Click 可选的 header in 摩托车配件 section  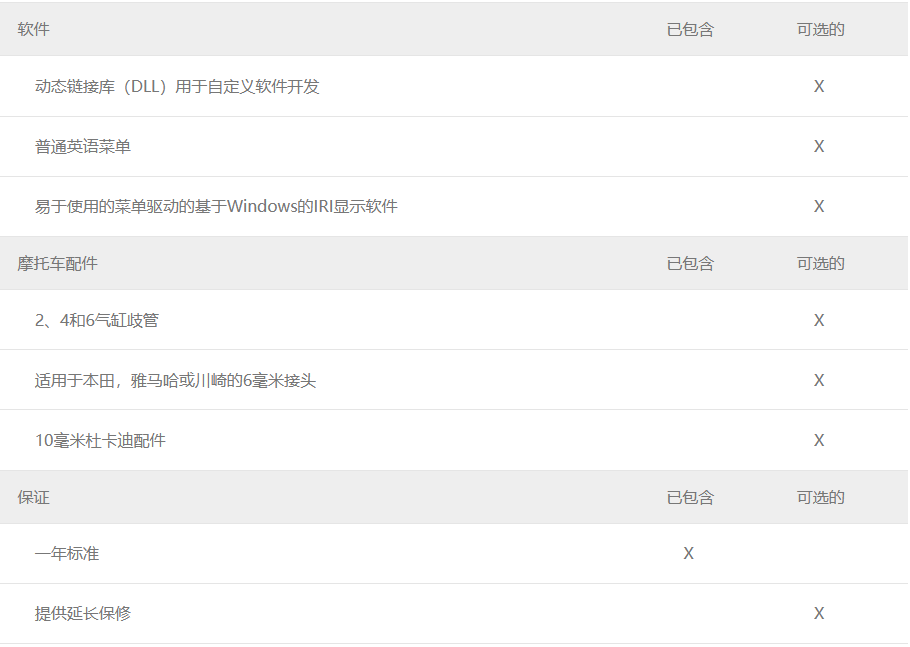[x=820, y=263]
